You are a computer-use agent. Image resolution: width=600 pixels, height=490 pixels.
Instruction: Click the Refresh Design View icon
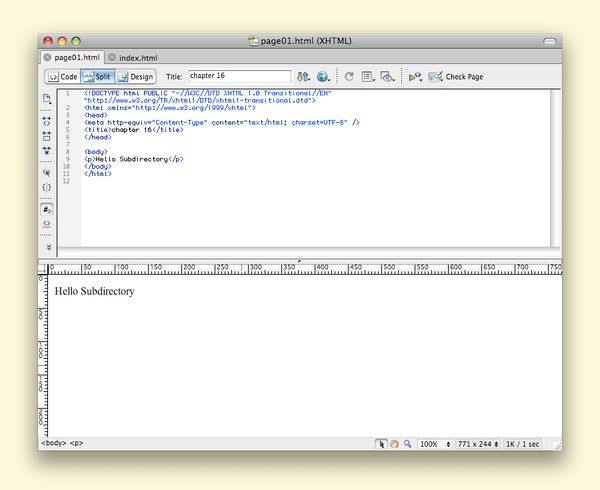[349, 76]
